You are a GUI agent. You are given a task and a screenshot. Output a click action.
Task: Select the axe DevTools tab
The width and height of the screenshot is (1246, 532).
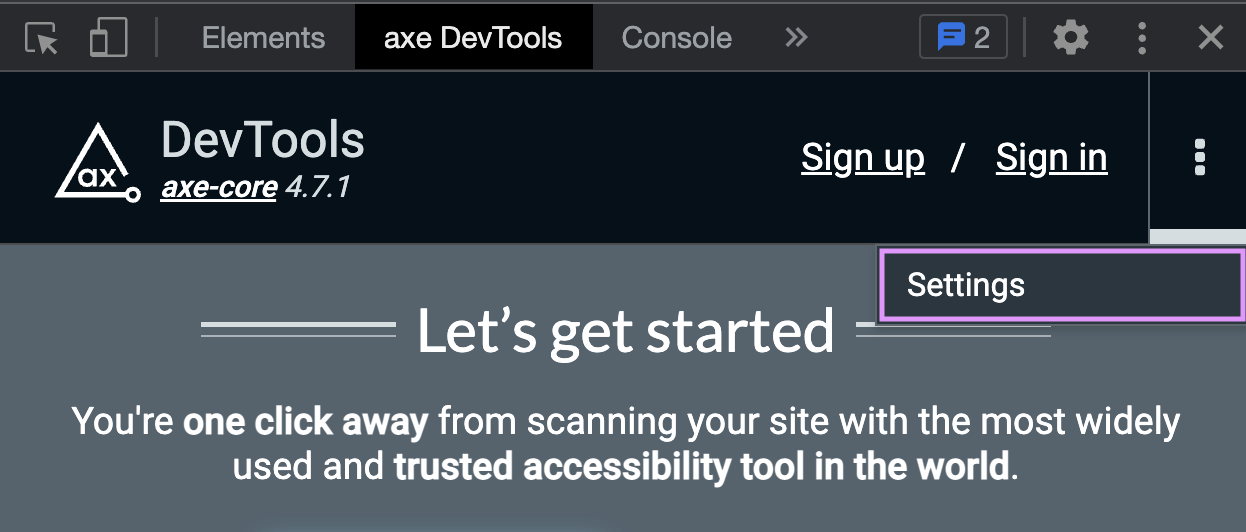473,39
